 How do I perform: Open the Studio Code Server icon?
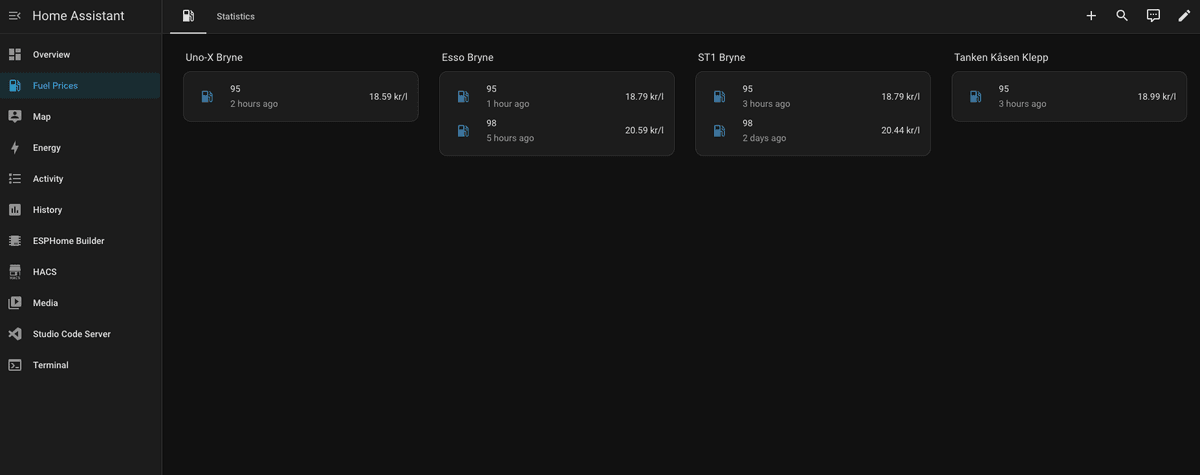point(15,333)
